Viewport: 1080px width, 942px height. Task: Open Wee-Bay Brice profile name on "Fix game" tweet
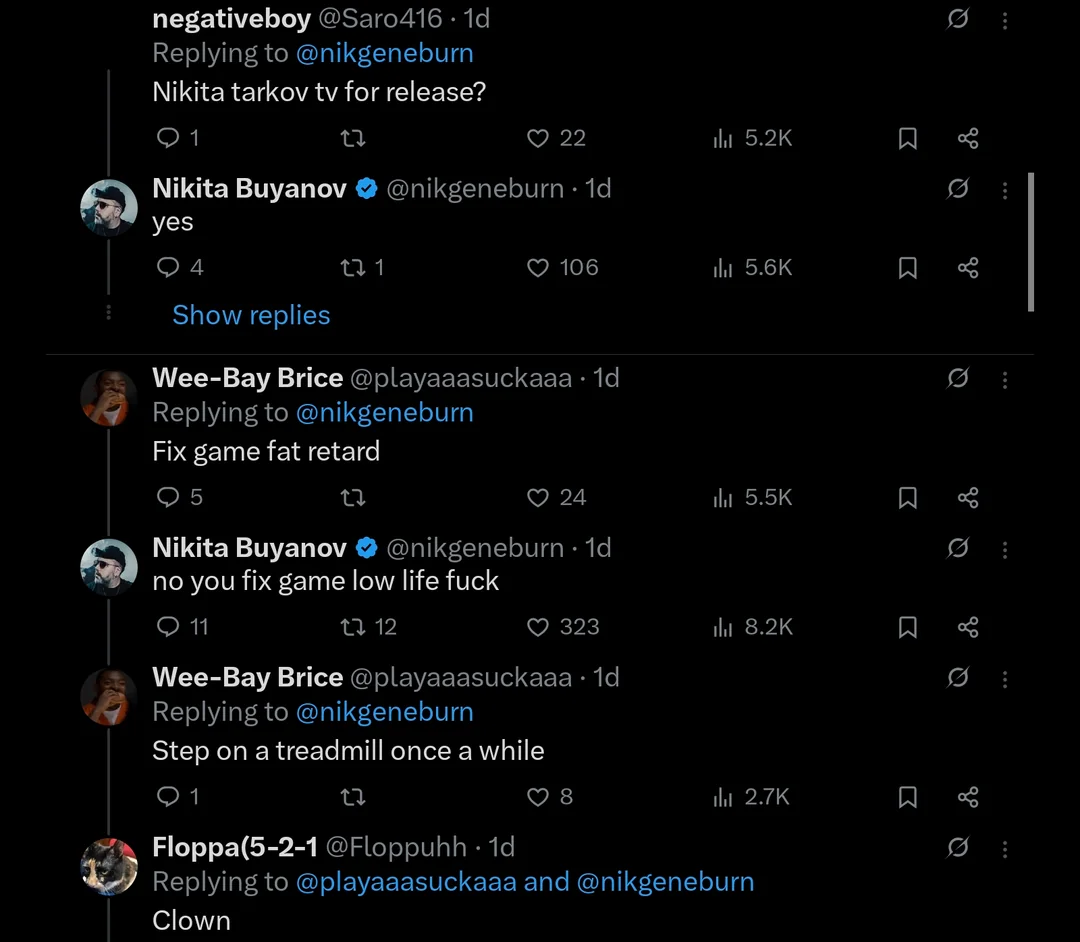click(248, 377)
